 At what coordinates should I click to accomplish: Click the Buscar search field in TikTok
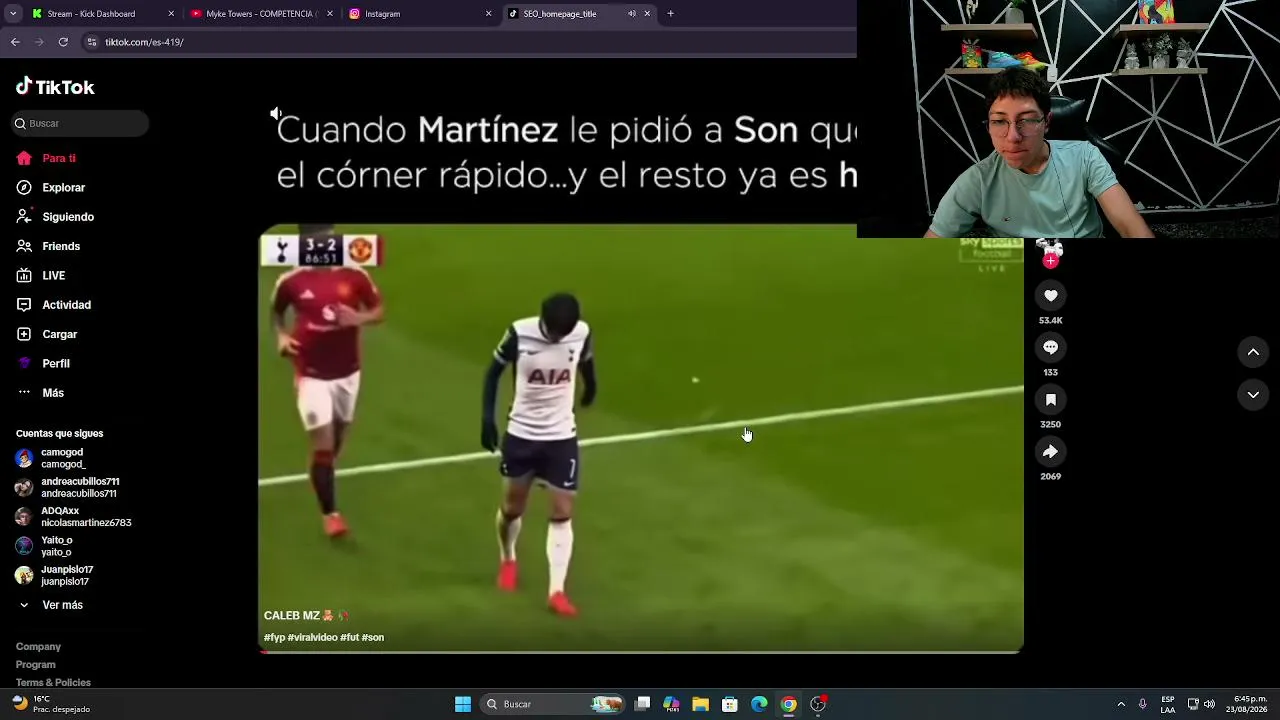click(x=81, y=123)
